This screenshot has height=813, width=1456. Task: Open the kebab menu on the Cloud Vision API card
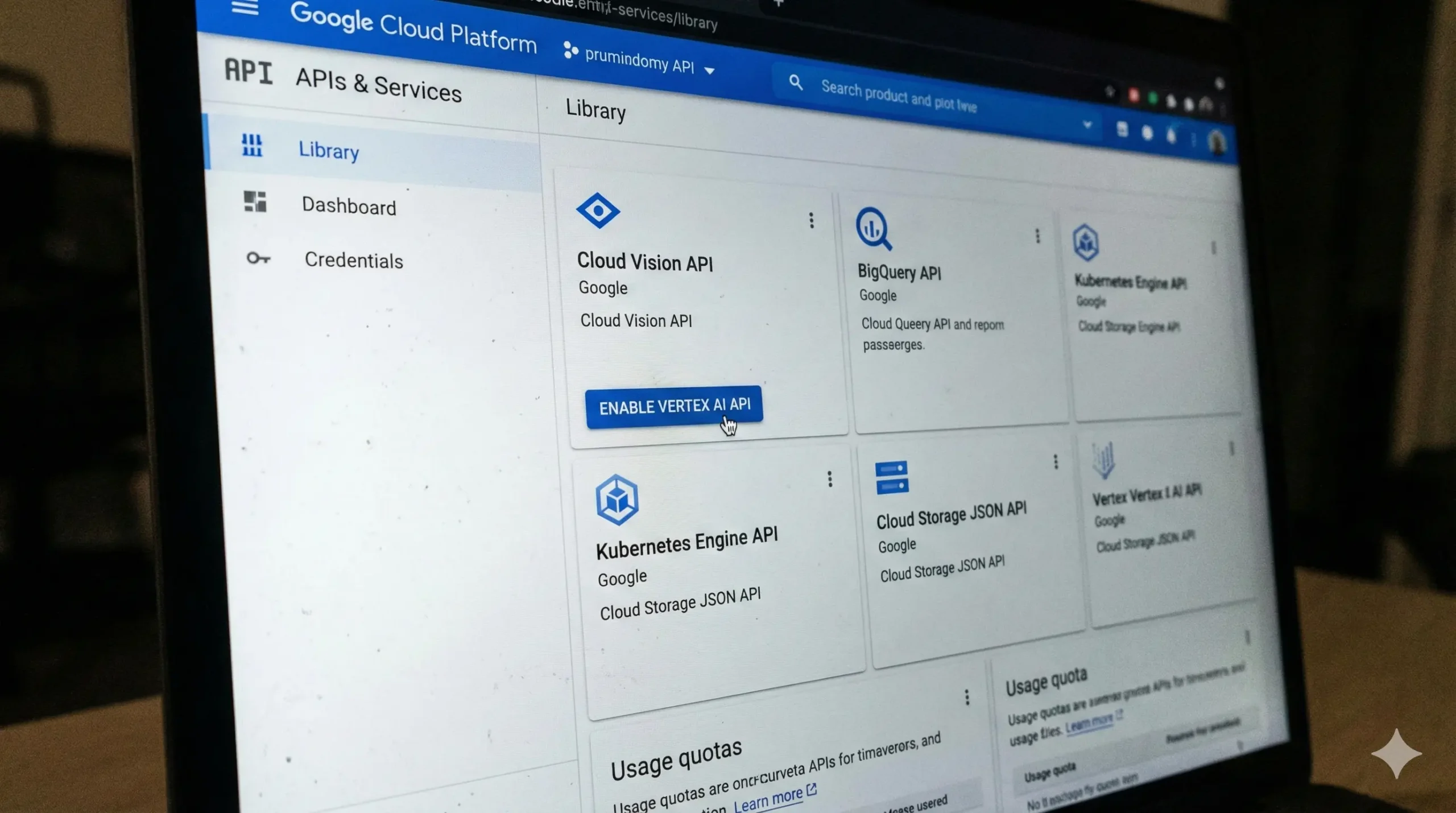coord(812,221)
